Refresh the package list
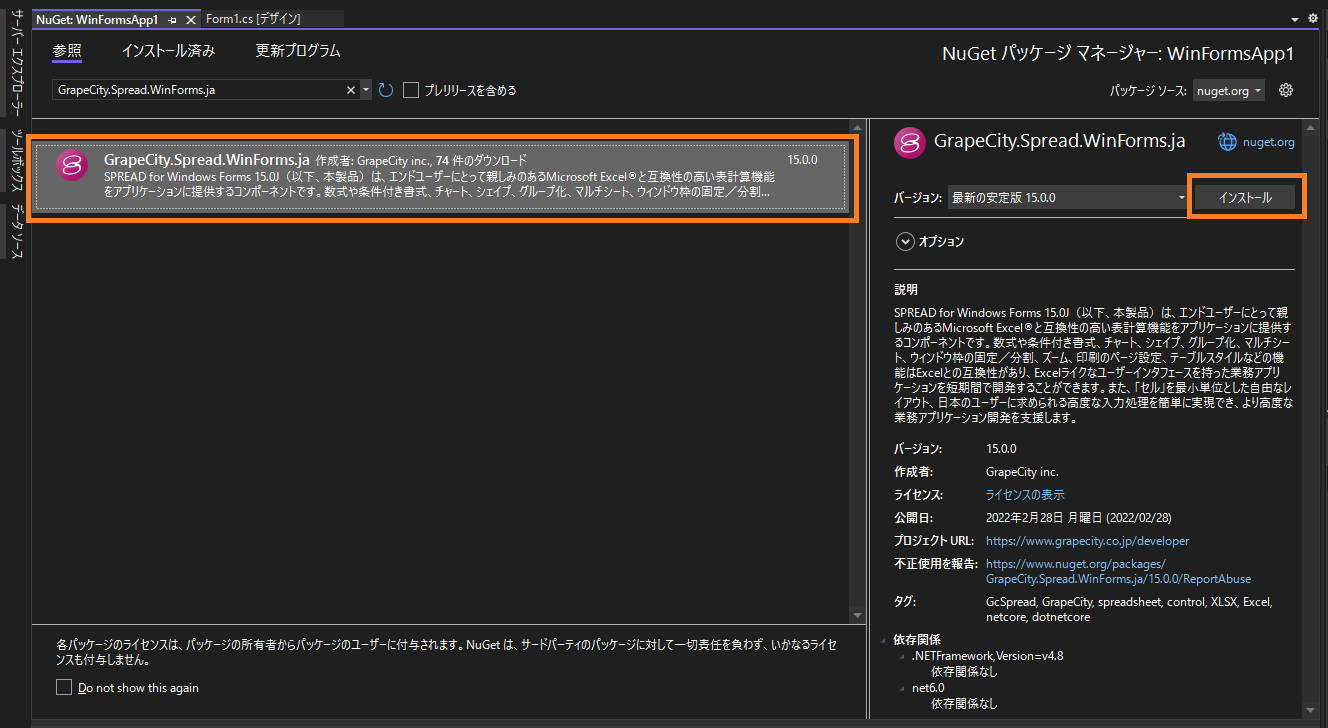Viewport: 1328px width, 728px height. point(386,90)
